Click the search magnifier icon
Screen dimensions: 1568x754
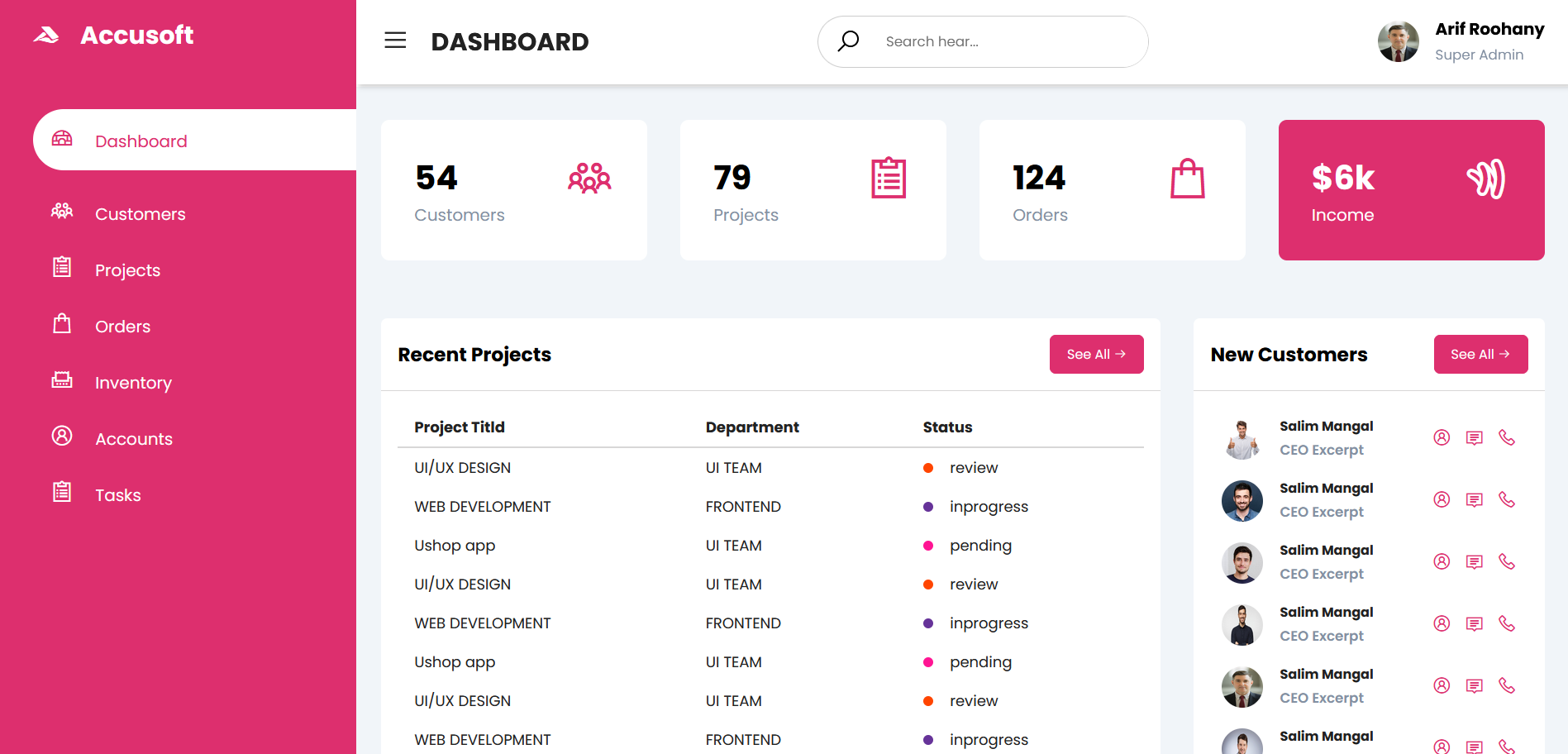point(848,41)
